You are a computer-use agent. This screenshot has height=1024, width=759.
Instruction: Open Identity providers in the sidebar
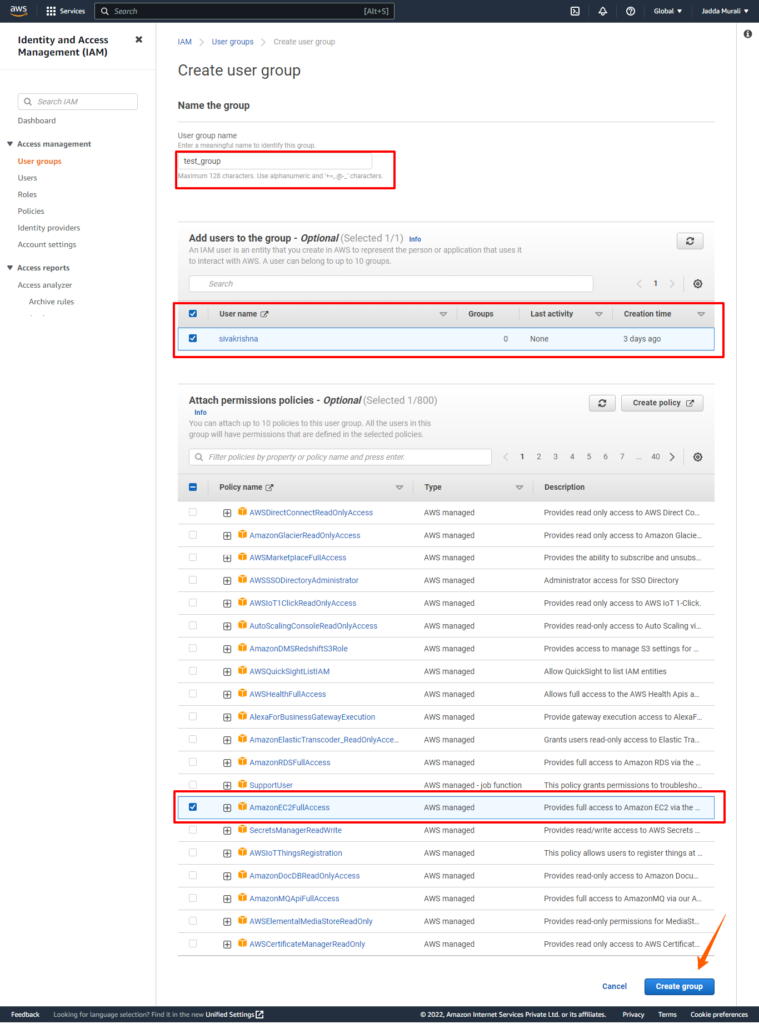[x=49, y=228]
